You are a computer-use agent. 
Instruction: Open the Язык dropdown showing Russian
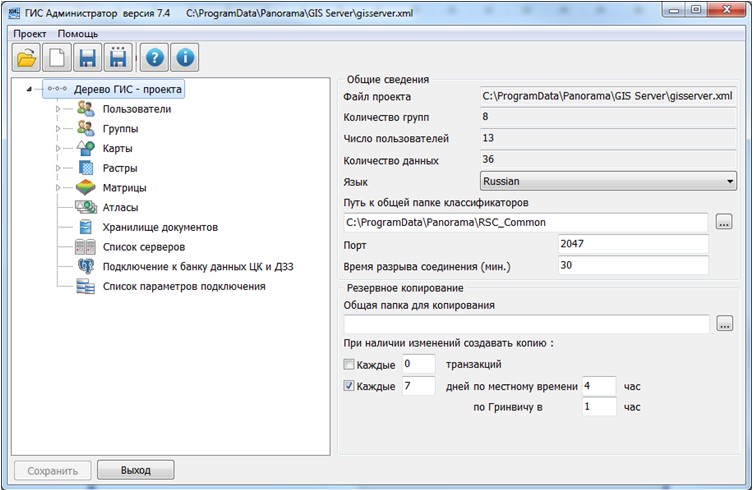tap(607, 182)
